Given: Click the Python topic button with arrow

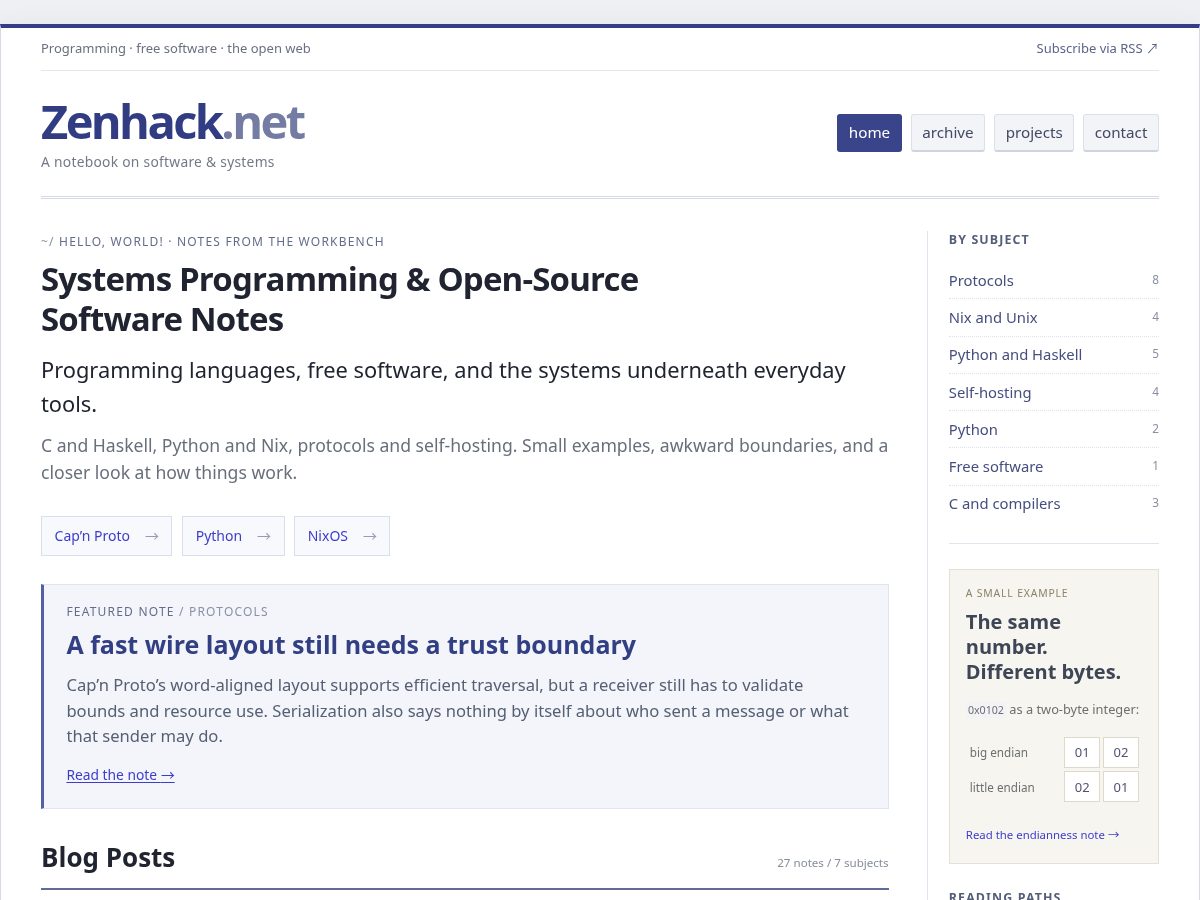Looking at the screenshot, I should point(233,536).
